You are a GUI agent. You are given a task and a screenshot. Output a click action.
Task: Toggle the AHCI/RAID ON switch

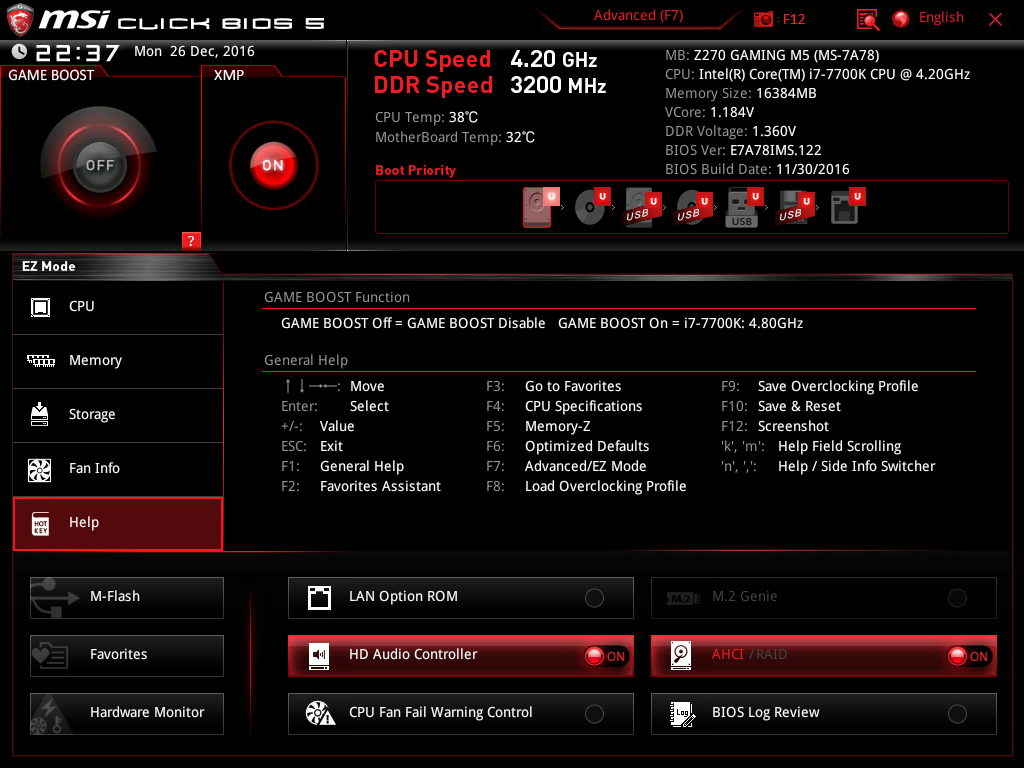969,656
